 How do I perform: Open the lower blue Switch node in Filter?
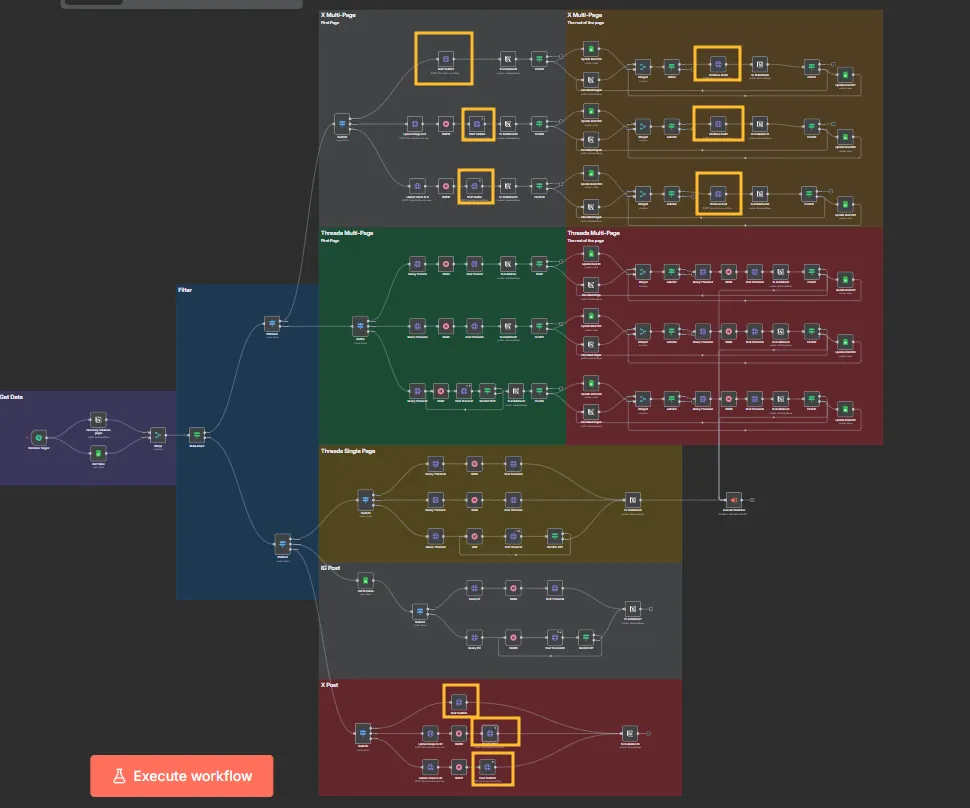[x=283, y=542]
